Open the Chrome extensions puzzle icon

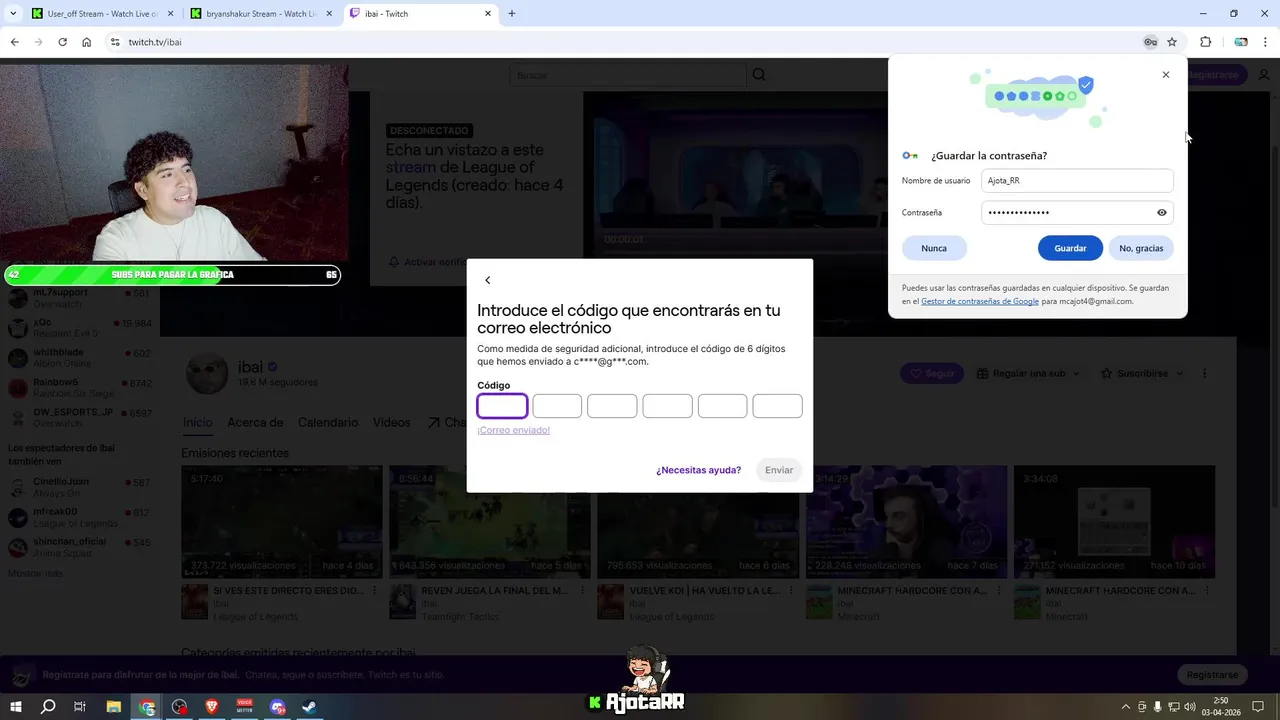click(1205, 42)
